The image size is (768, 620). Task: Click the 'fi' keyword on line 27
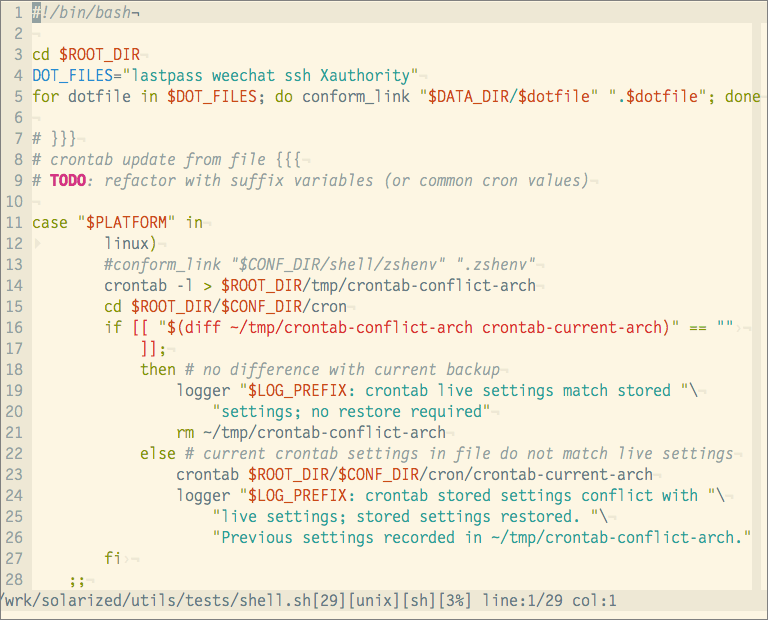[x=112, y=558]
